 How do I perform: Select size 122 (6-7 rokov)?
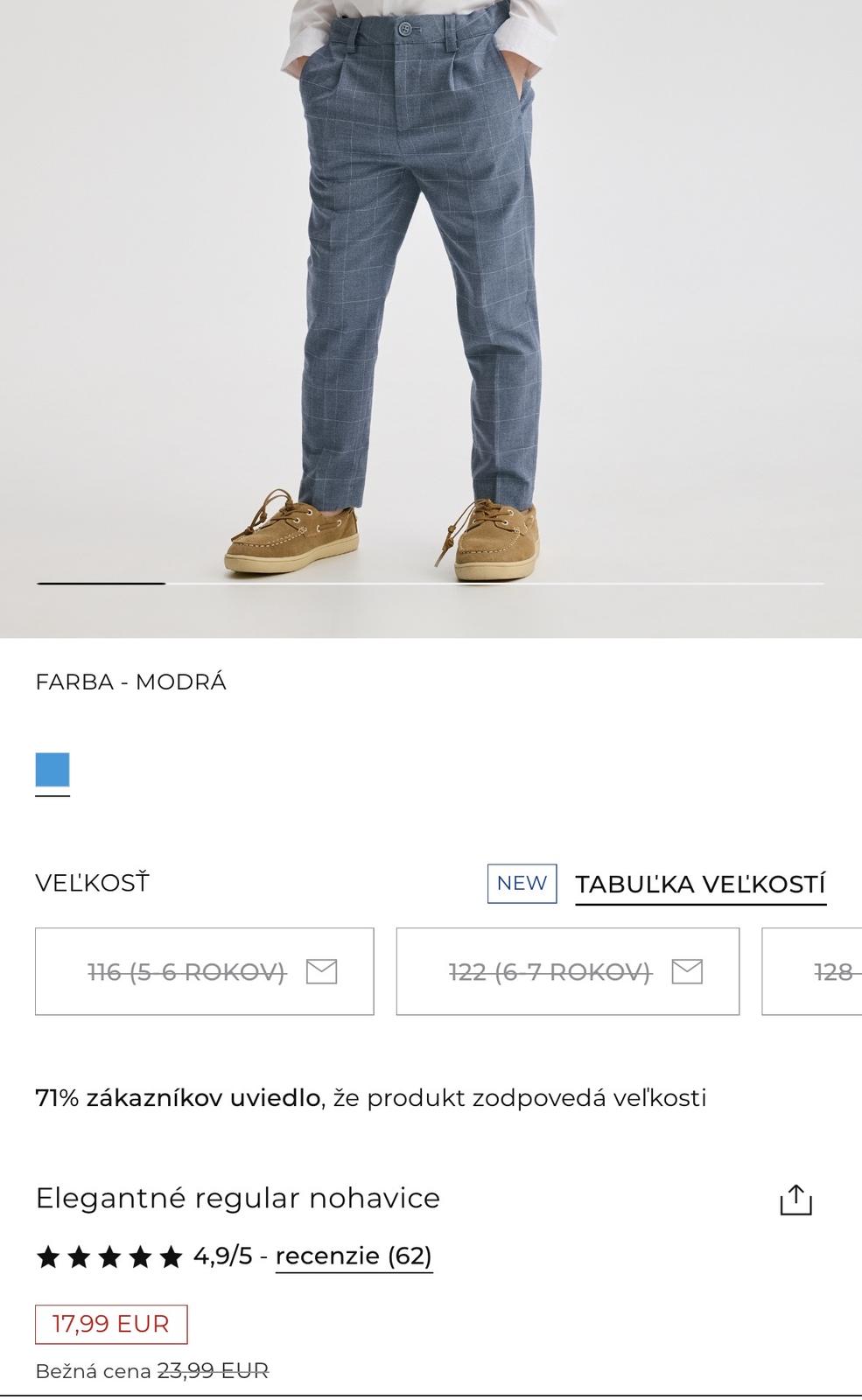568,971
